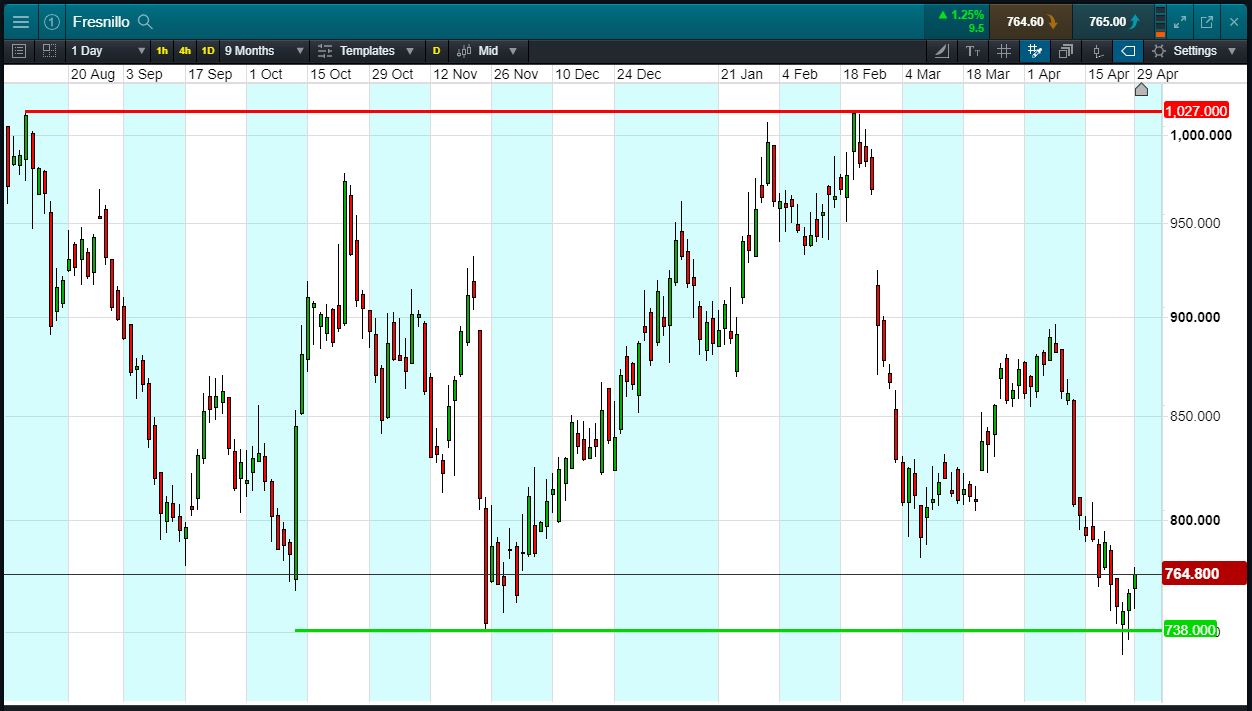Toggle the chart gridlines icon

click(x=1004, y=51)
